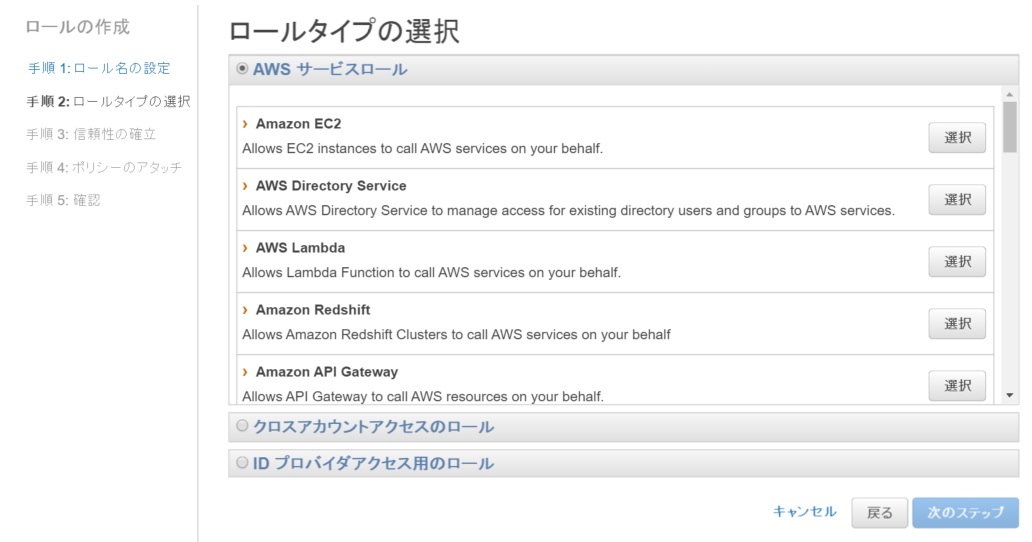This screenshot has width=1032, height=542.
Task: Click 選択 button for Amazon API Gateway
Action: pyautogui.click(x=957, y=385)
